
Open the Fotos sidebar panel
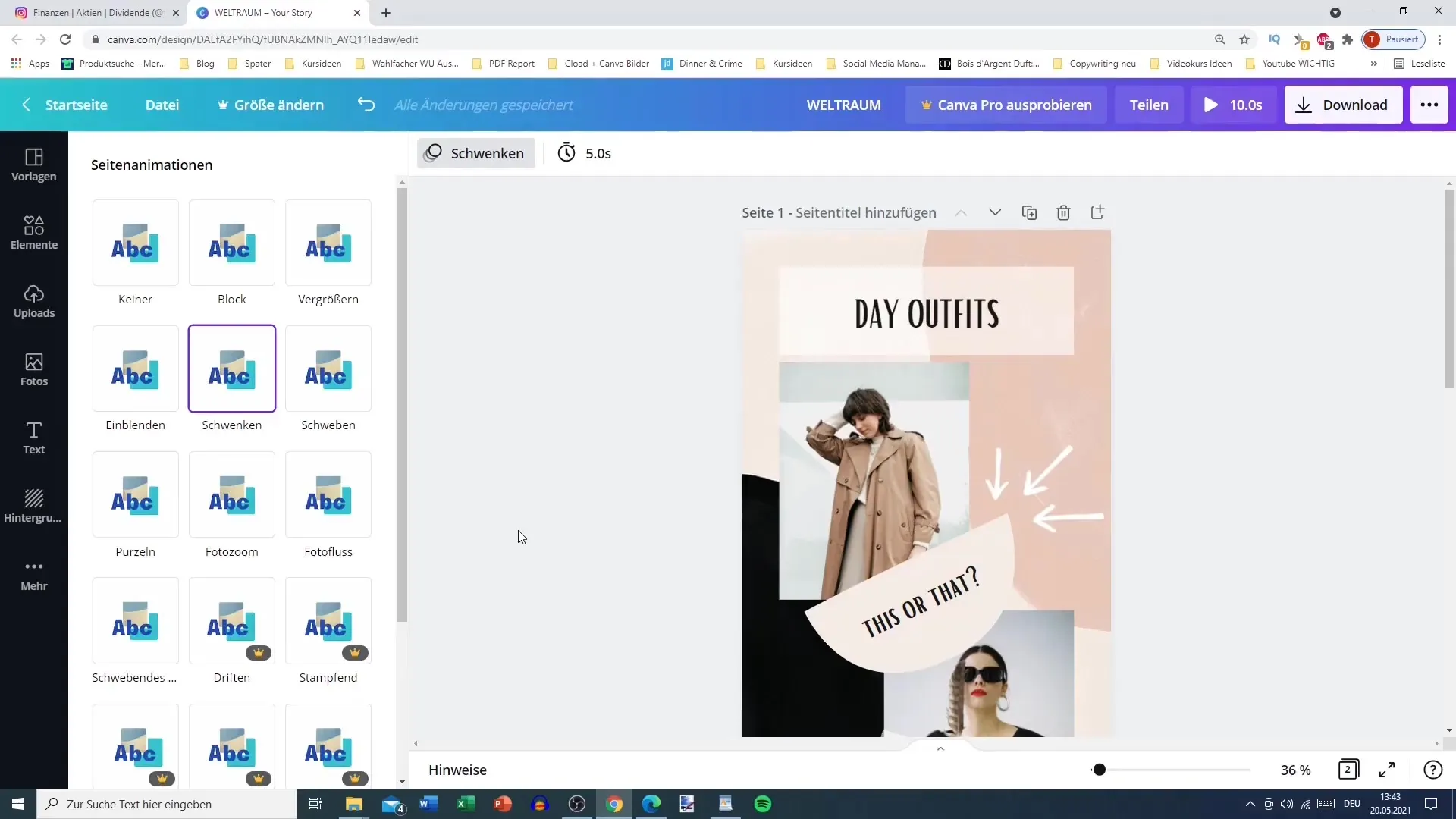pos(34,370)
